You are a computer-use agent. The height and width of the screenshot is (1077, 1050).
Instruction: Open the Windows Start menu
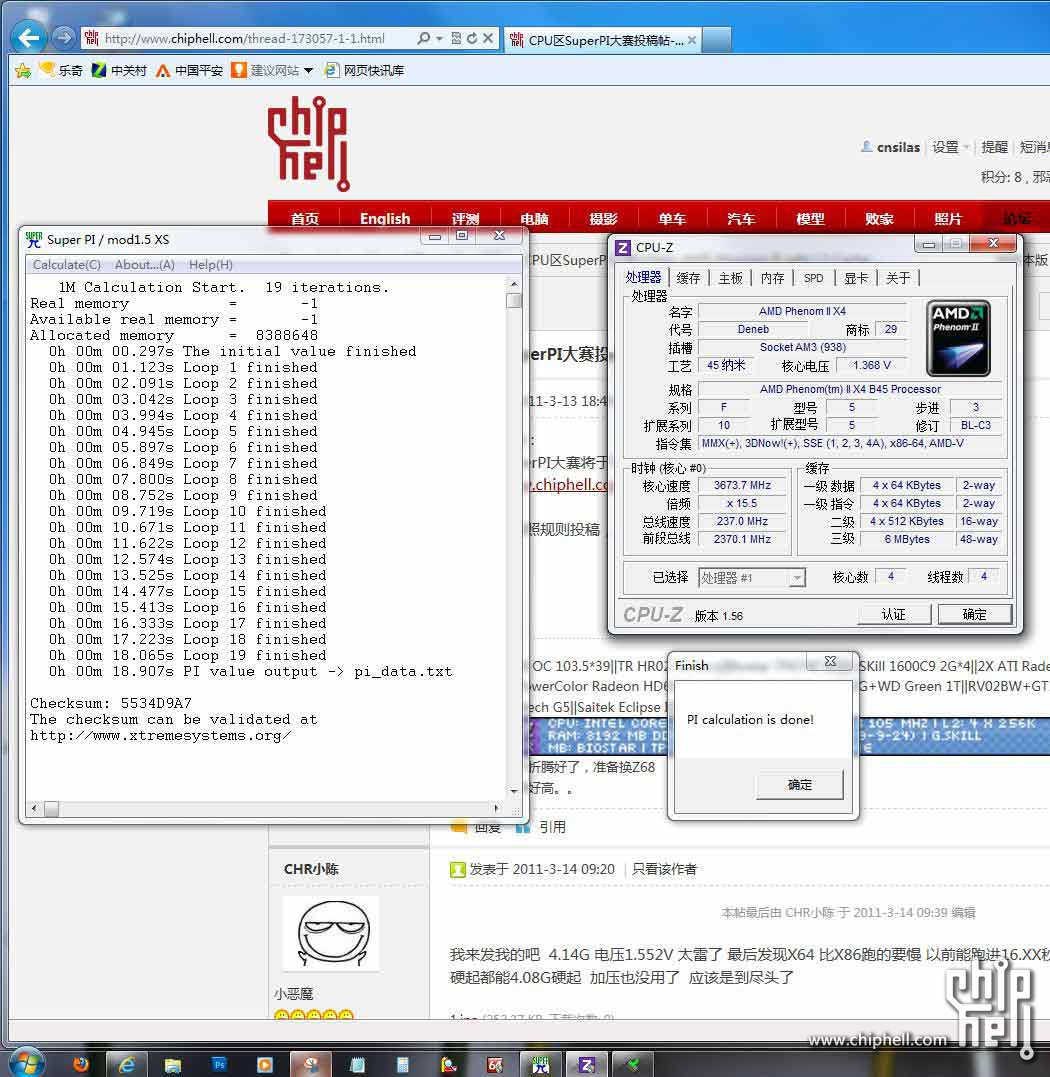pos(27,1063)
